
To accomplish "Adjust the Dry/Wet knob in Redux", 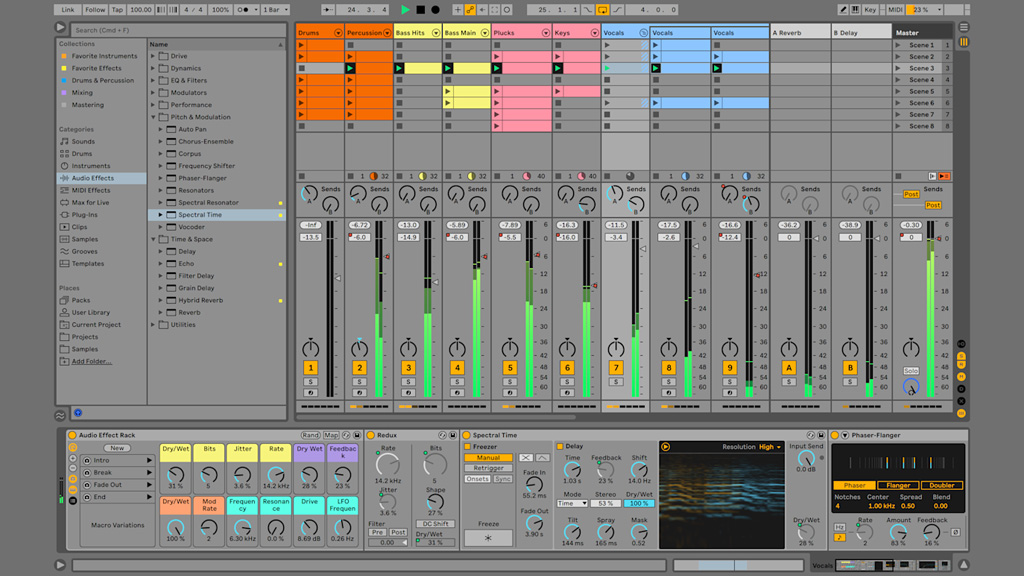I will 435,543.
